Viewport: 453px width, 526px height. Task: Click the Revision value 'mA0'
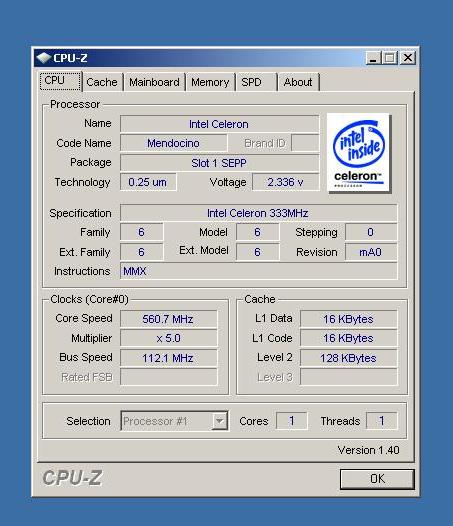tap(371, 252)
